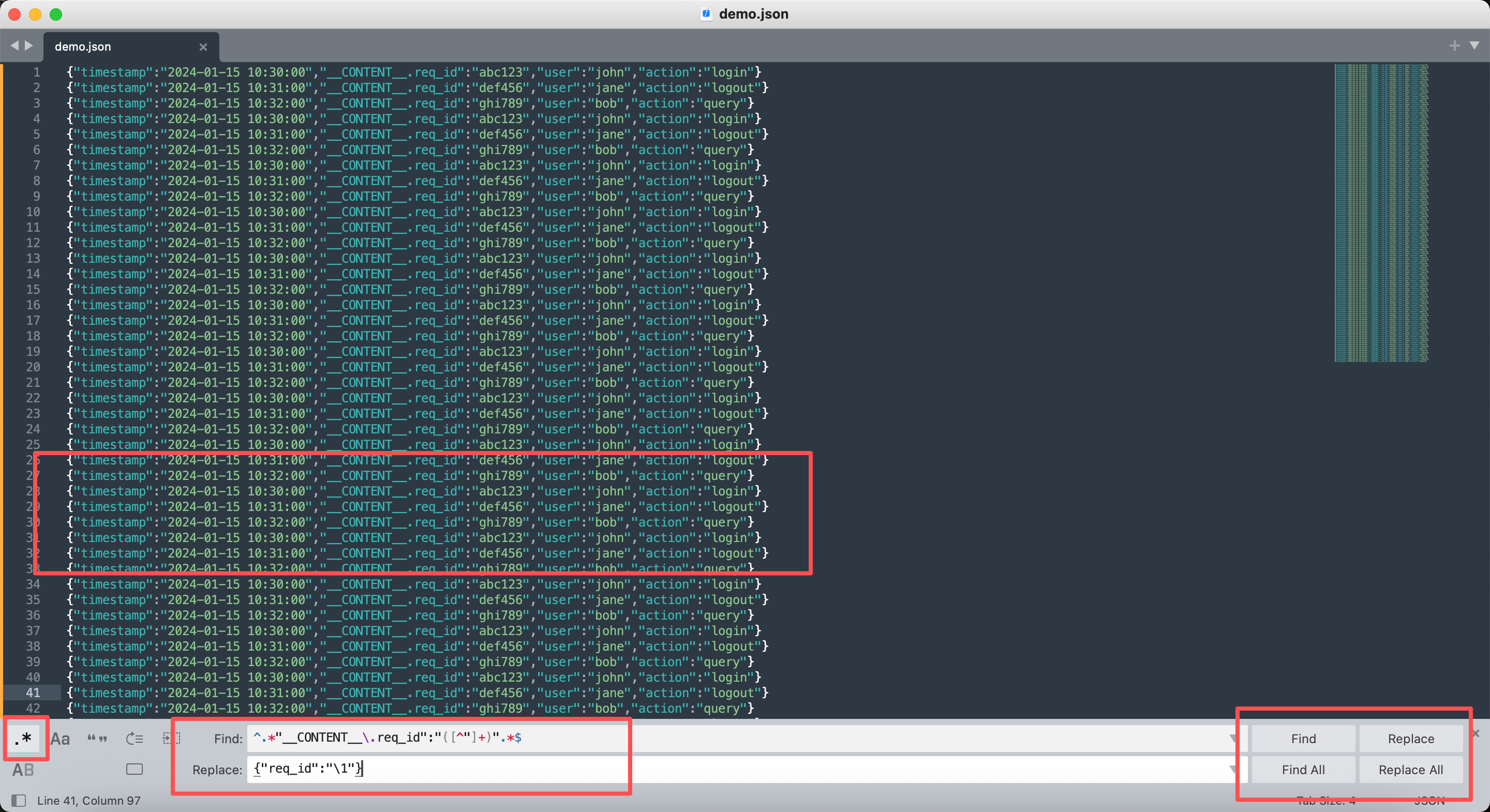This screenshot has width=1490, height=812.
Task: Close the find and replace panel
Action: [1476, 733]
